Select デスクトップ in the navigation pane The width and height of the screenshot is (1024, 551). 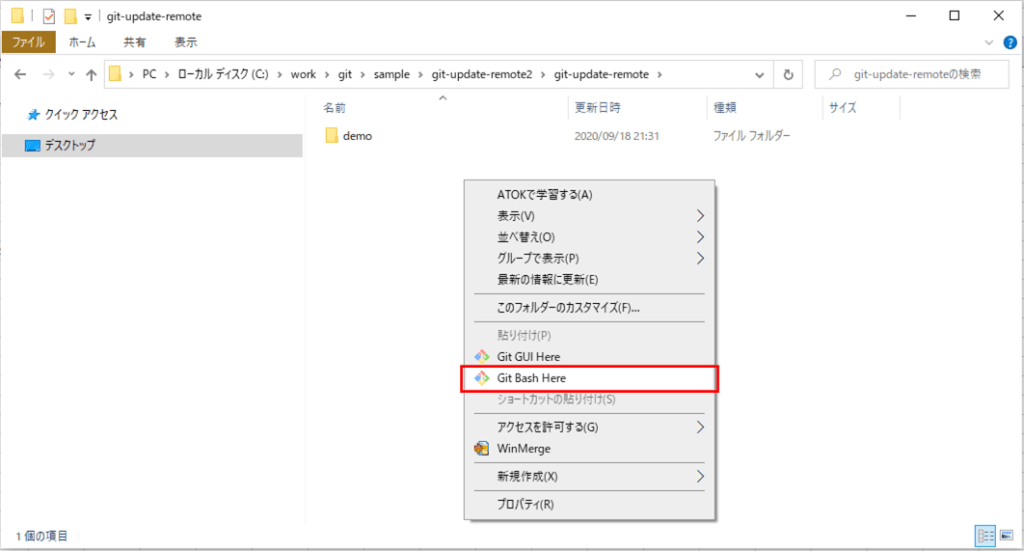[x=70, y=145]
